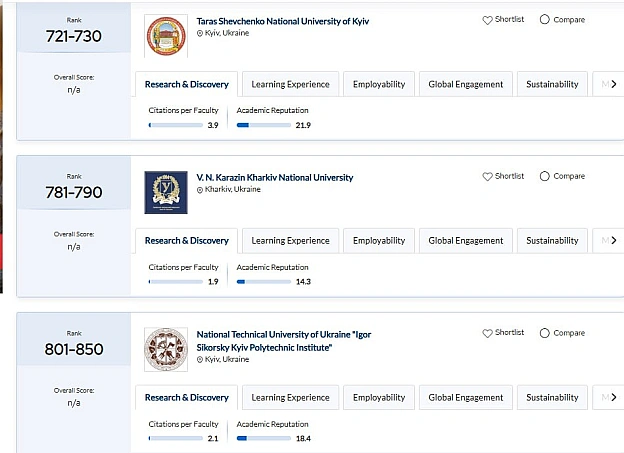Toggle Compare circle for Karazin Kharkiv University
Screen dimensions: 624x453
click(x=545, y=176)
